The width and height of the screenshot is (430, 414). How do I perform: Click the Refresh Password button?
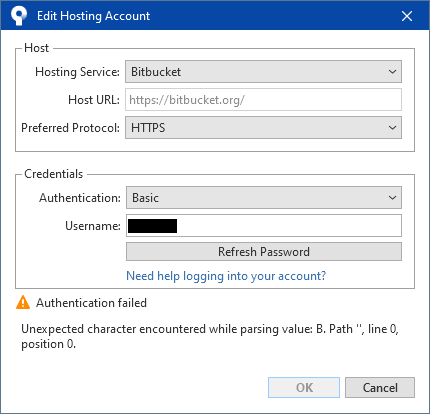[264, 251]
